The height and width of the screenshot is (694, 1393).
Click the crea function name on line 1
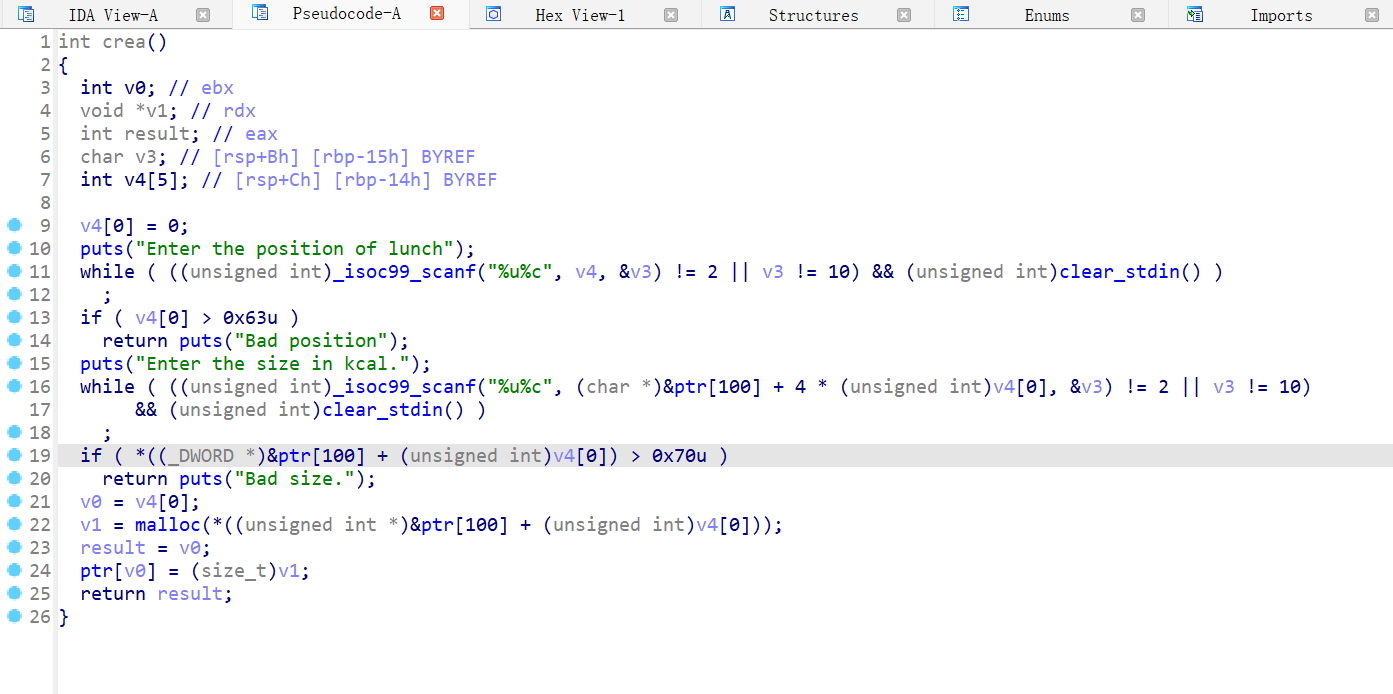pos(124,42)
